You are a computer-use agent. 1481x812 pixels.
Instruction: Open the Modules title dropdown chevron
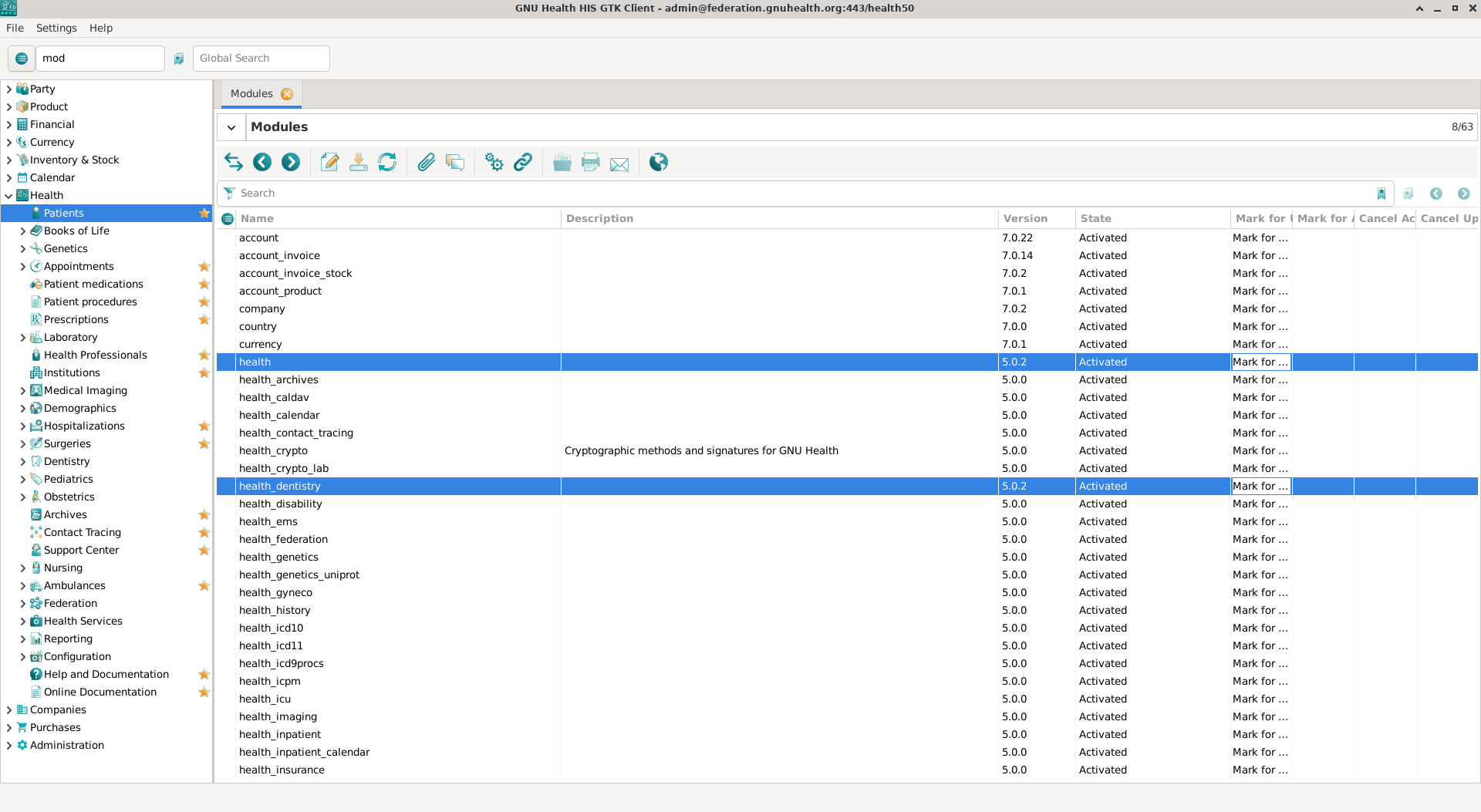(231, 127)
